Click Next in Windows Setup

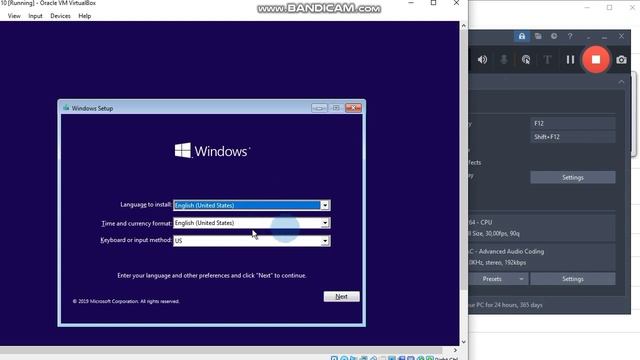(342, 297)
